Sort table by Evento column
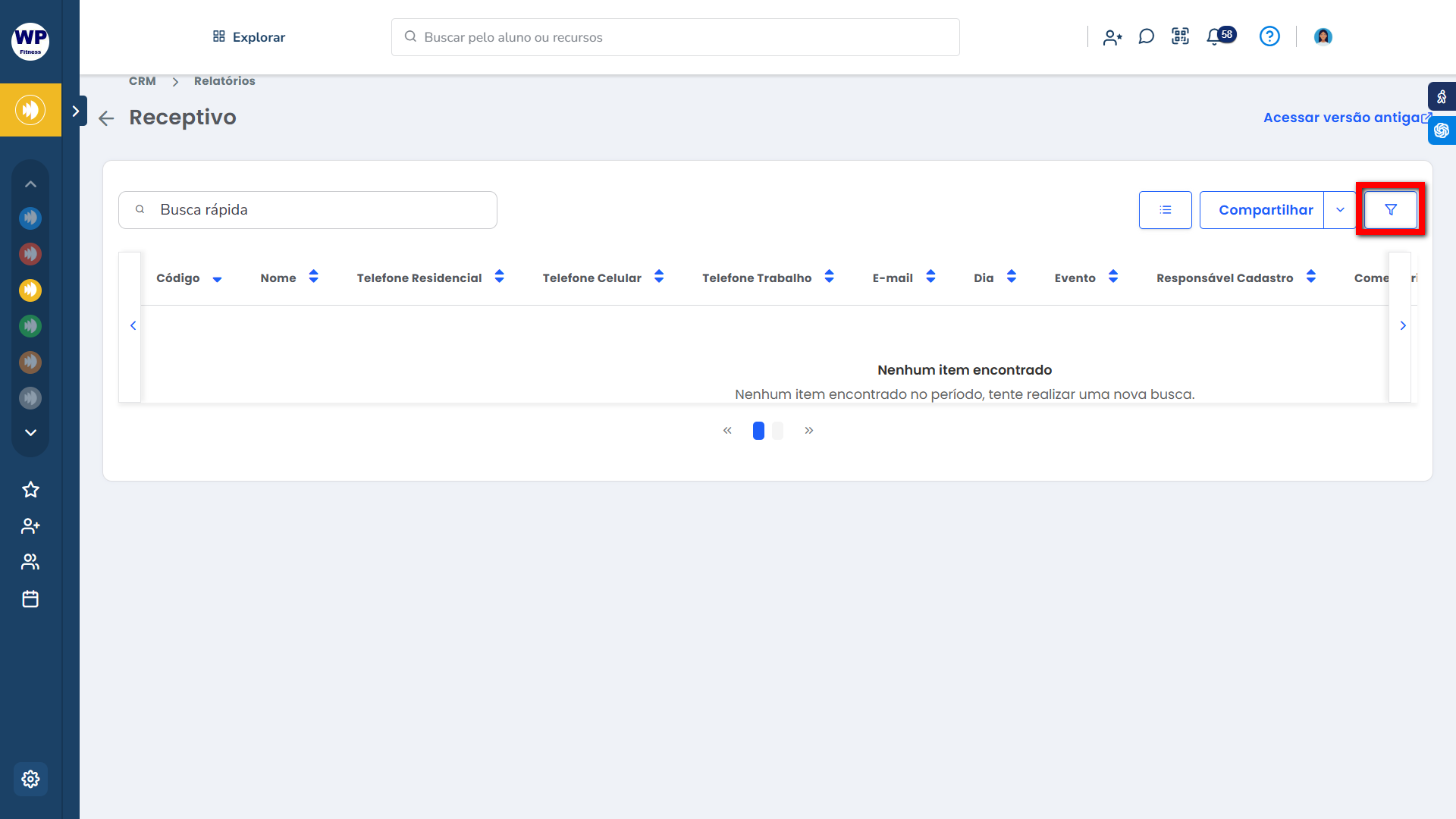Screen dimensions: 1456x819 pos(1112,278)
